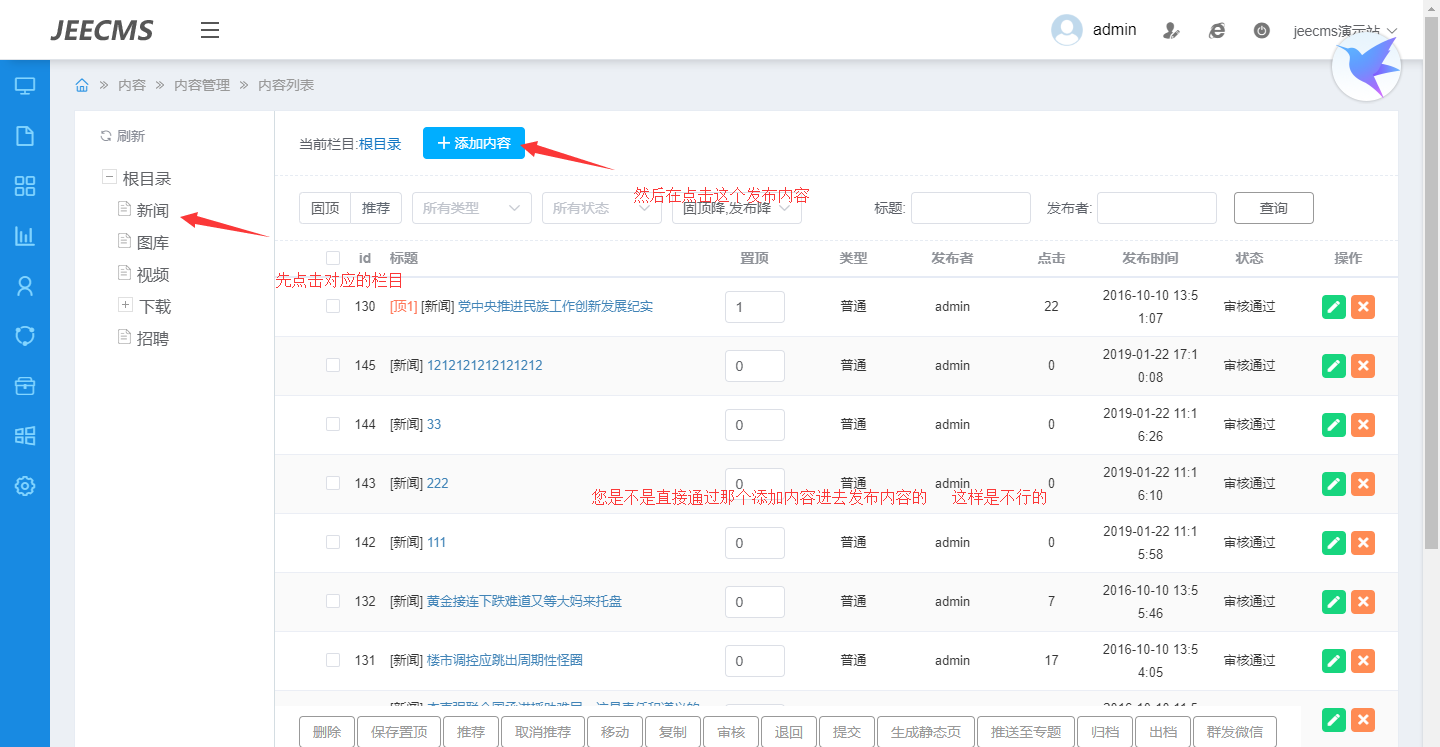Click the power logout icon in header

[x=1262, y=30]
